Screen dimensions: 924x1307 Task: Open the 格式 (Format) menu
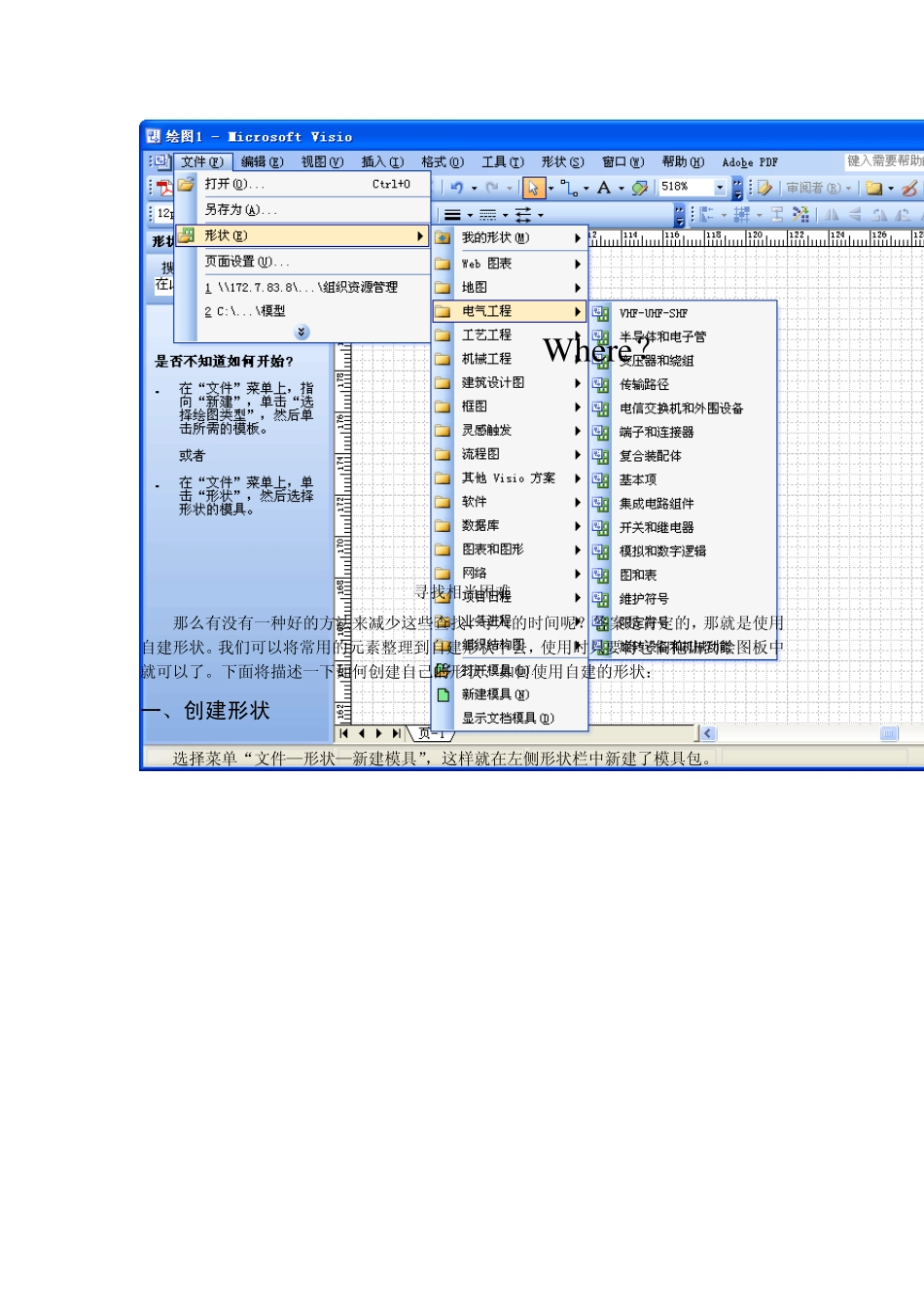(443, 162)
